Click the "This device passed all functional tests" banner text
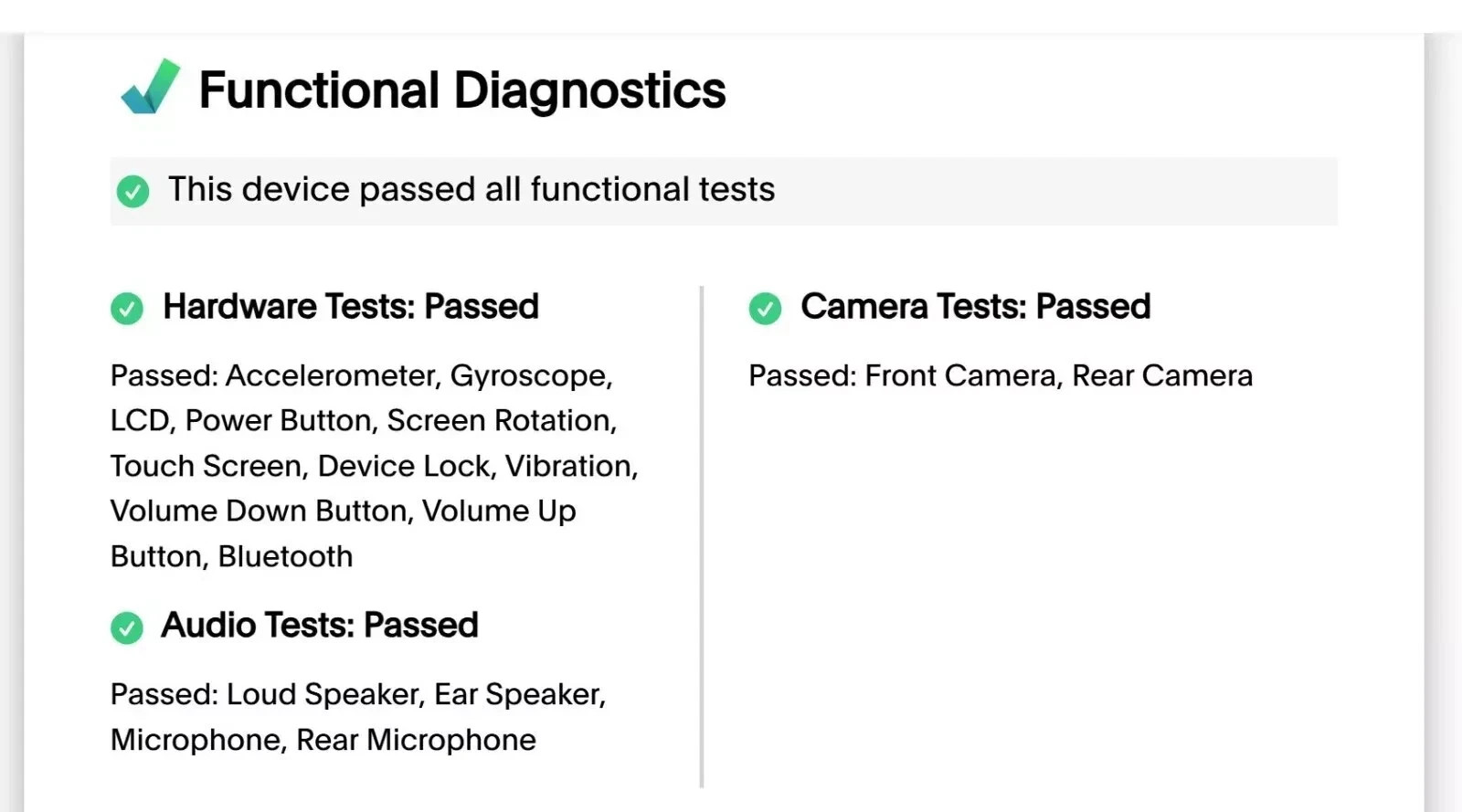1462x812 pixels. [471, 189]
